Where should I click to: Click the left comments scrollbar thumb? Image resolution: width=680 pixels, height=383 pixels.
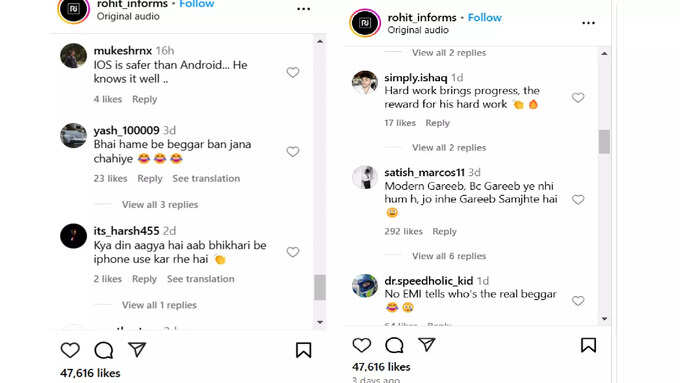(320, 287)
